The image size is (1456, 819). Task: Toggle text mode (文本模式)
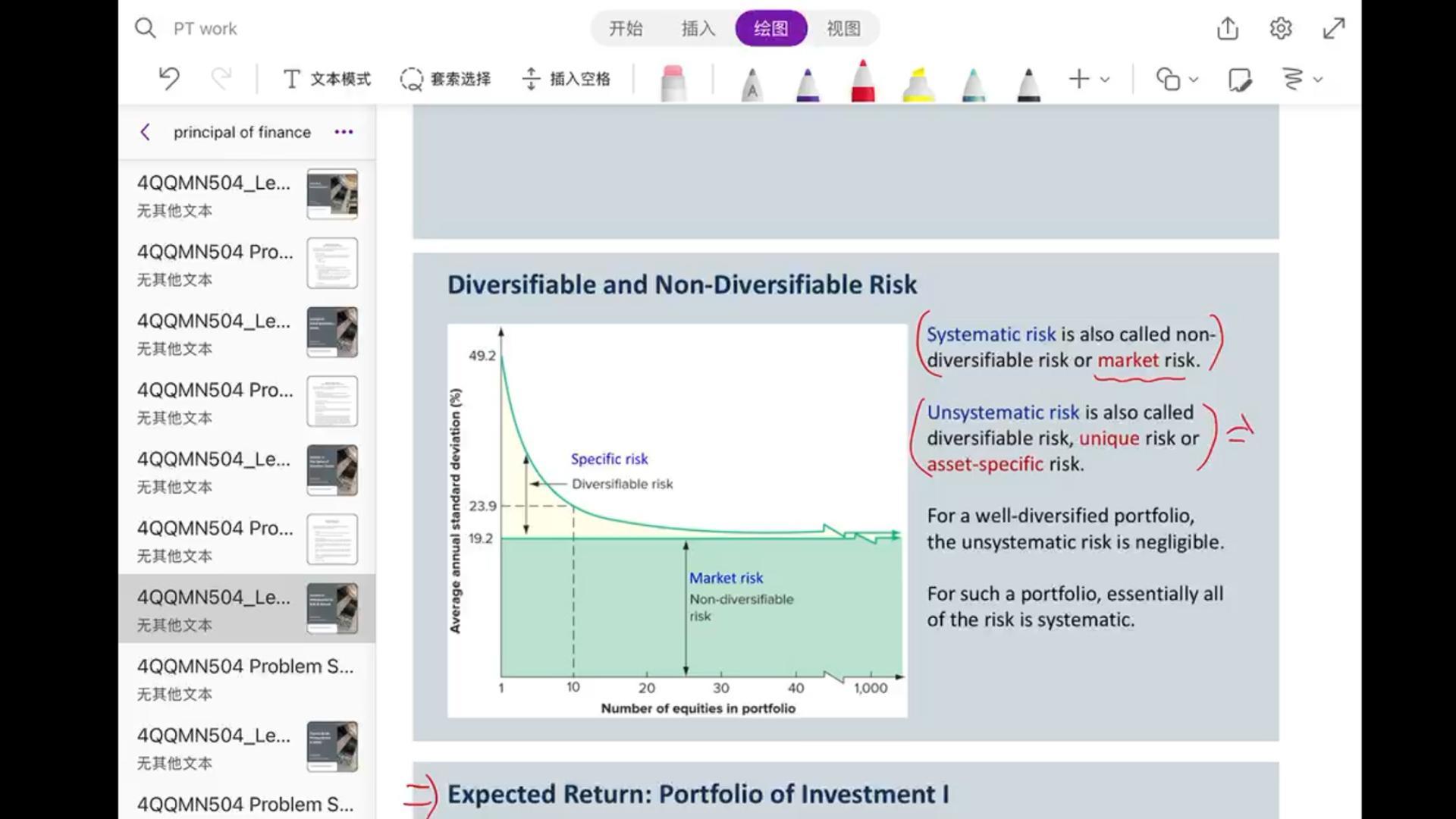pos(327,79)
